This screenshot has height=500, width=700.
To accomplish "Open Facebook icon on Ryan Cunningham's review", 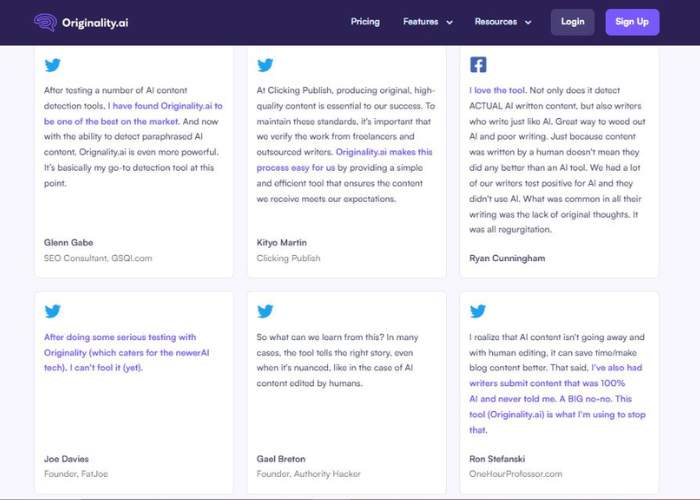I will tap(478, 65).
